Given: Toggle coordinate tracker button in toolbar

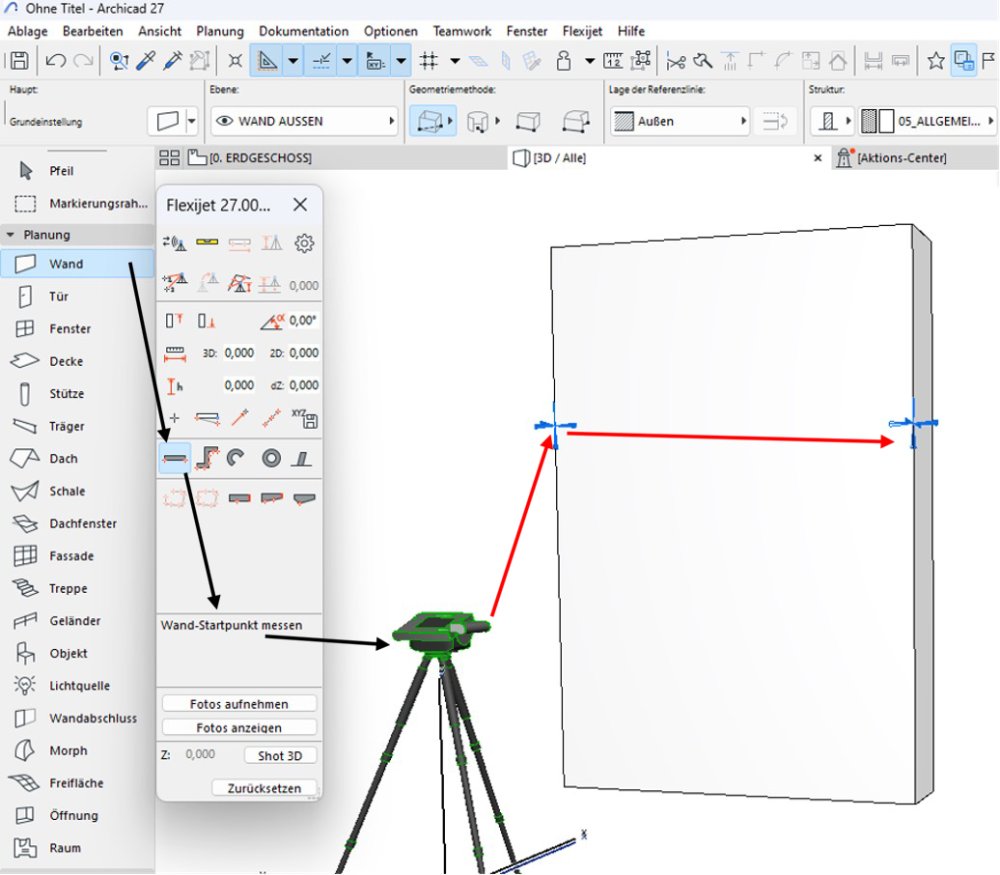Looking at the screenshot, I should pos(375,61).
